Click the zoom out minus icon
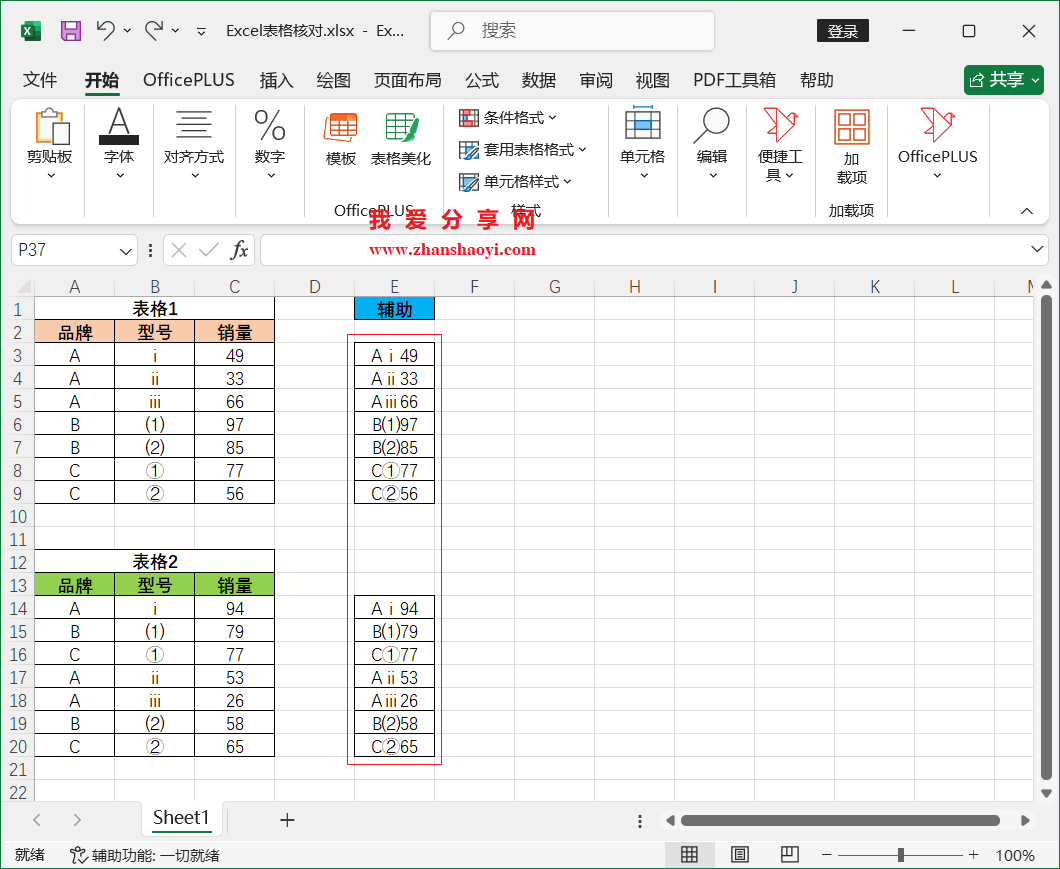 [826, 855]
